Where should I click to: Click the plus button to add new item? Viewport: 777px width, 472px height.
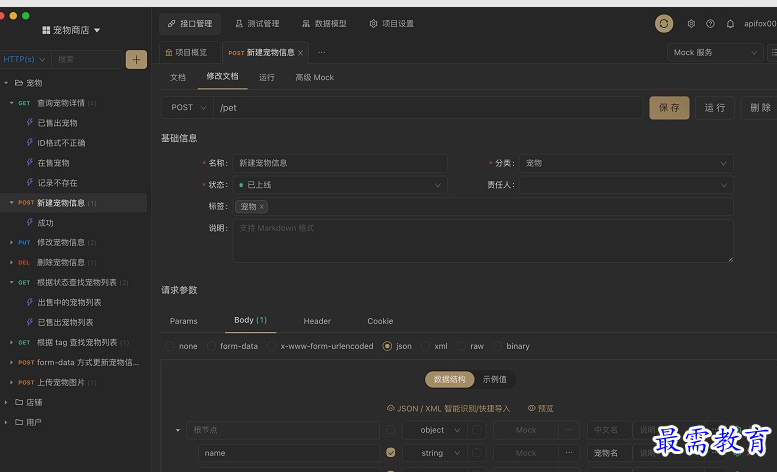tap(136, 60)
